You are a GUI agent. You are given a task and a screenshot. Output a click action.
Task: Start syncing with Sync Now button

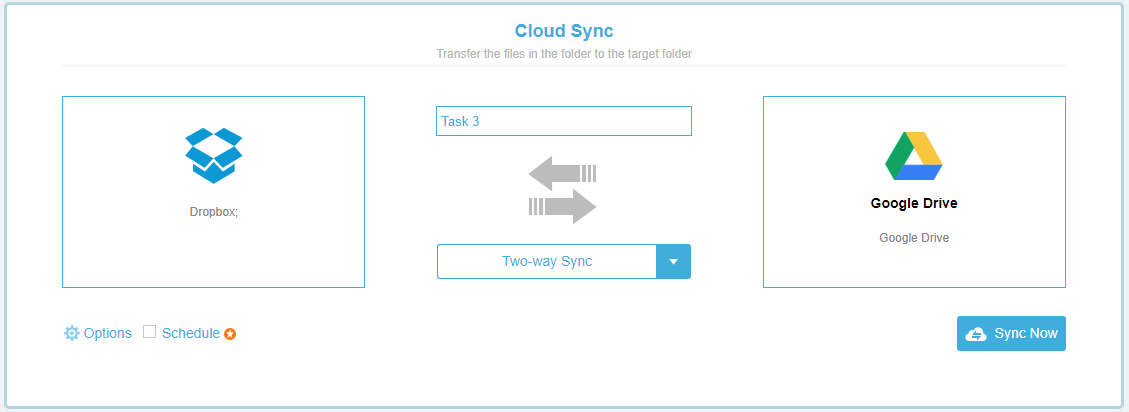1011,333
